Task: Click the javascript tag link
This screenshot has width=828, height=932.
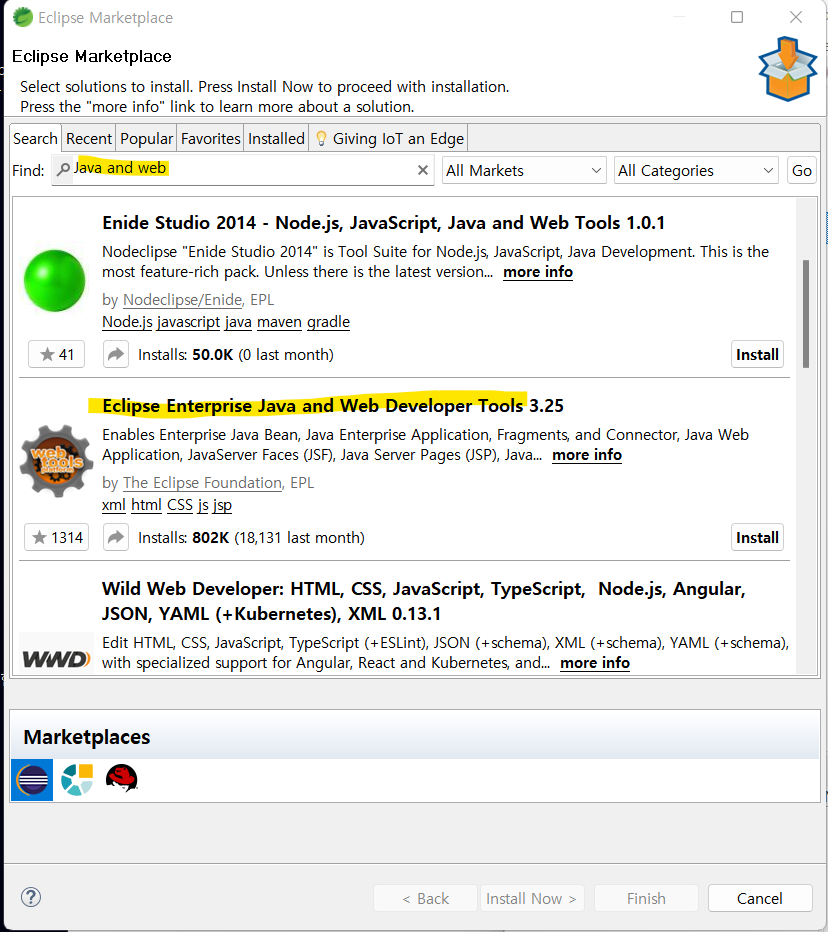Action: pos(188,322)
